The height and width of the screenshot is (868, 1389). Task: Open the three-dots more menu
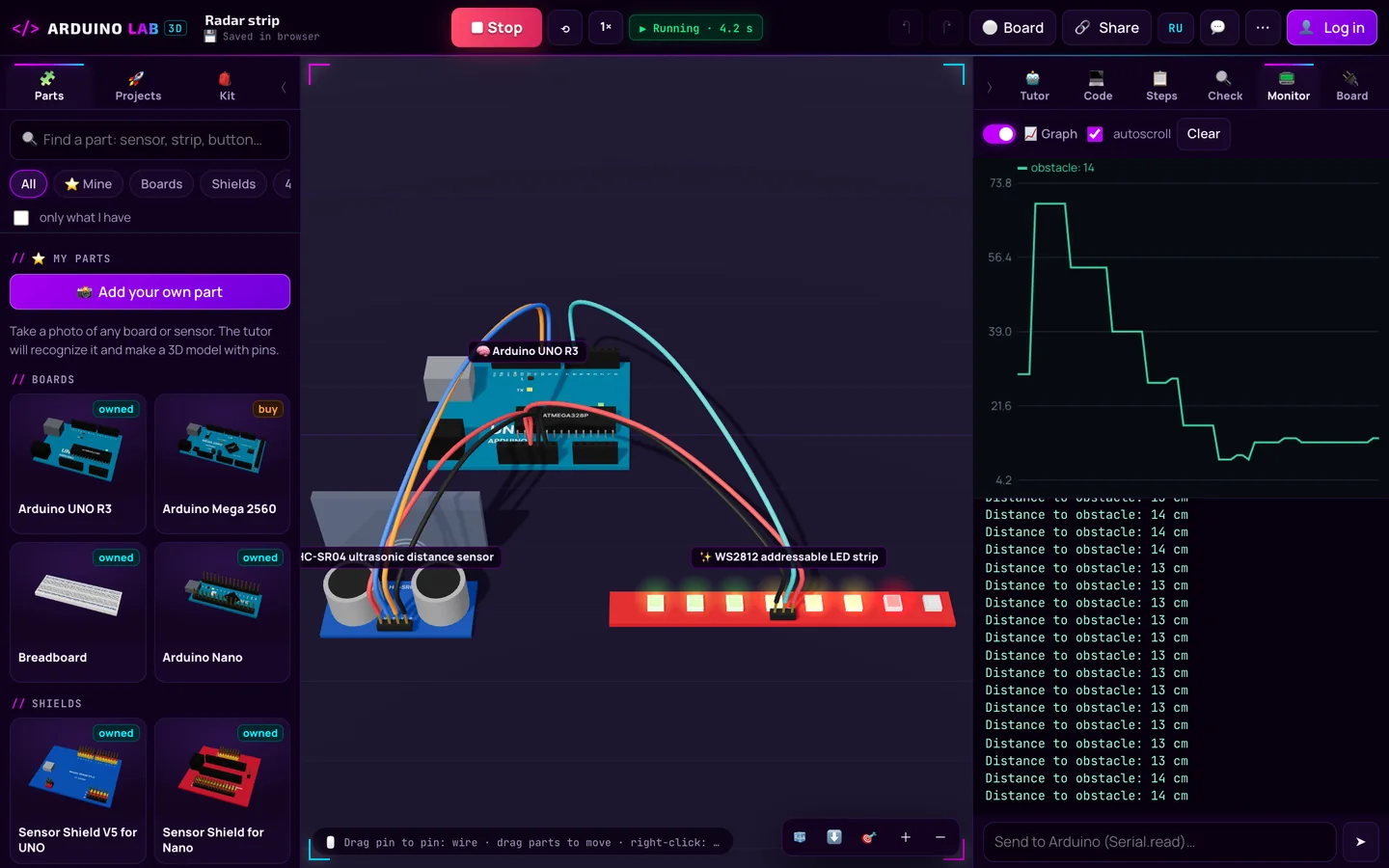tap(1263, 28)
